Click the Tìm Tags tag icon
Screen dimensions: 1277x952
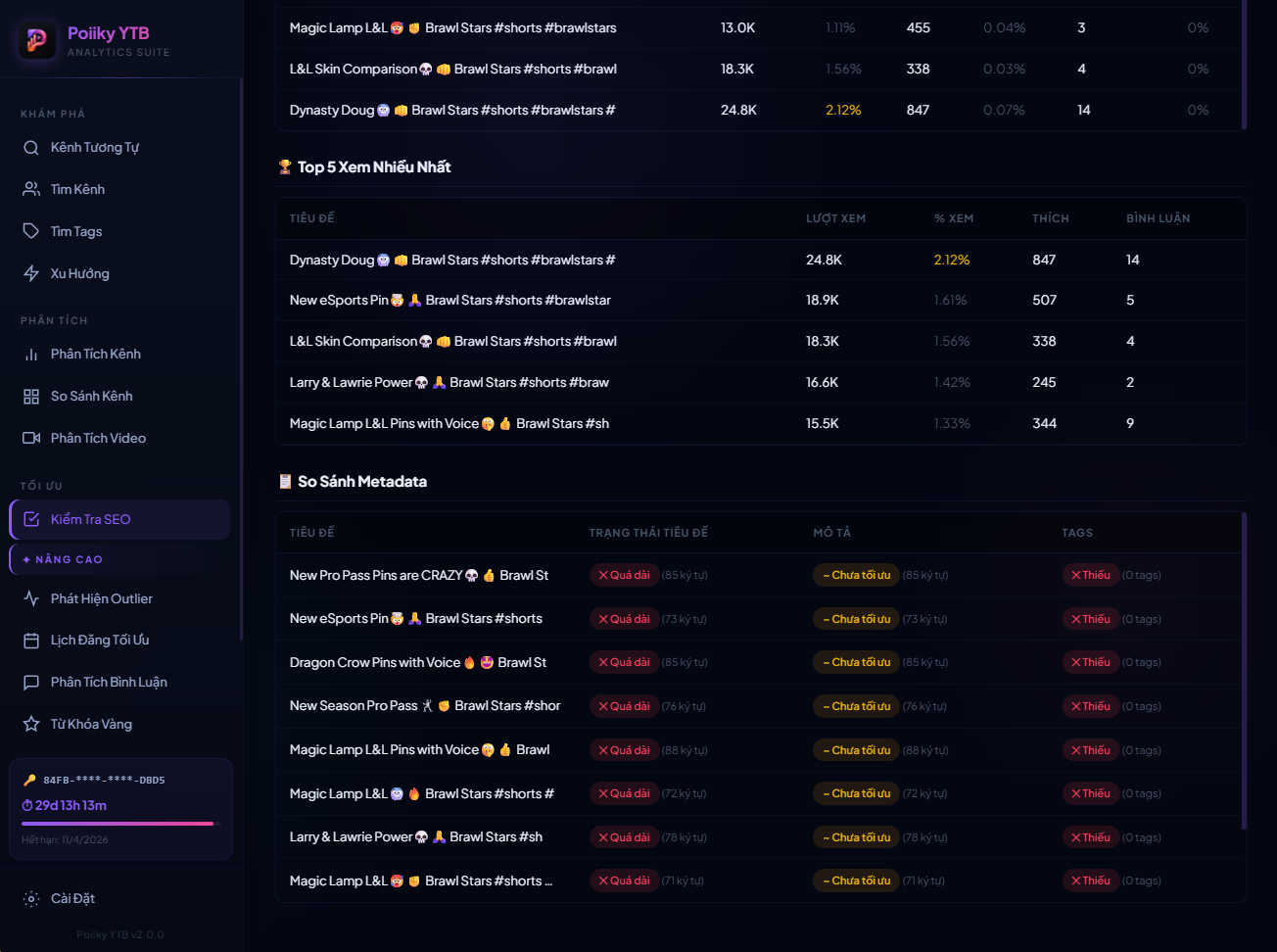click(x=31, y=232)
